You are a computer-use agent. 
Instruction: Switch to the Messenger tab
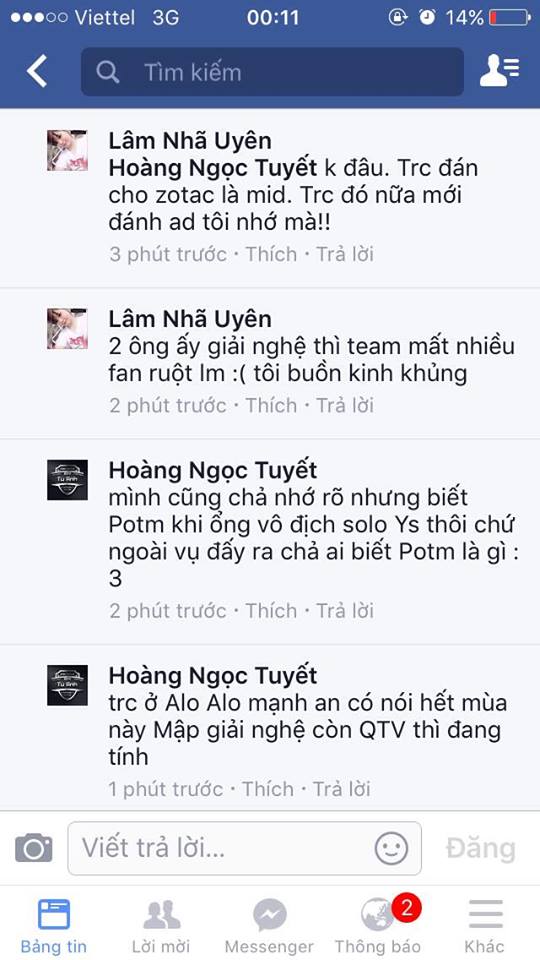pyautogui.click(x=269, y=925)
